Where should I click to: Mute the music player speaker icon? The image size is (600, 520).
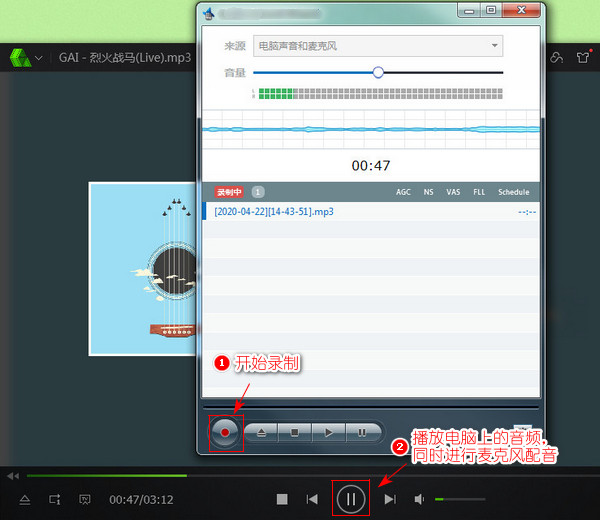(x=420, y=499)
